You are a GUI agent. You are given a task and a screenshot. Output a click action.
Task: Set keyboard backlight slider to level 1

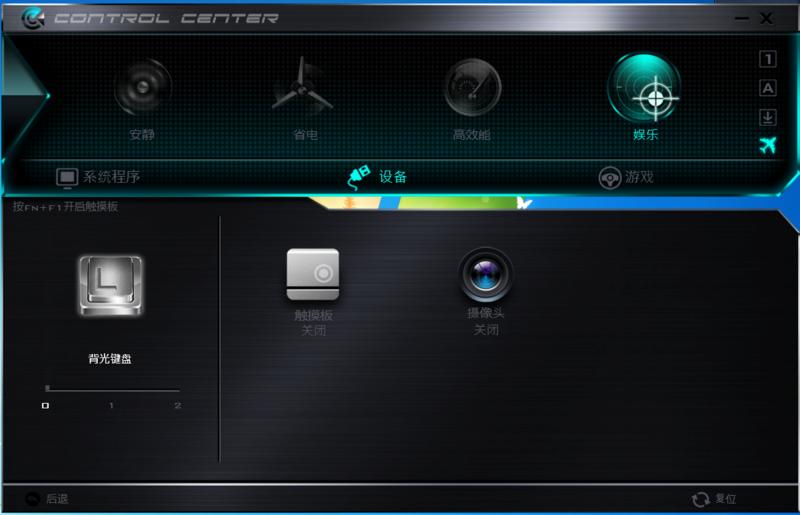pos(111,389)
